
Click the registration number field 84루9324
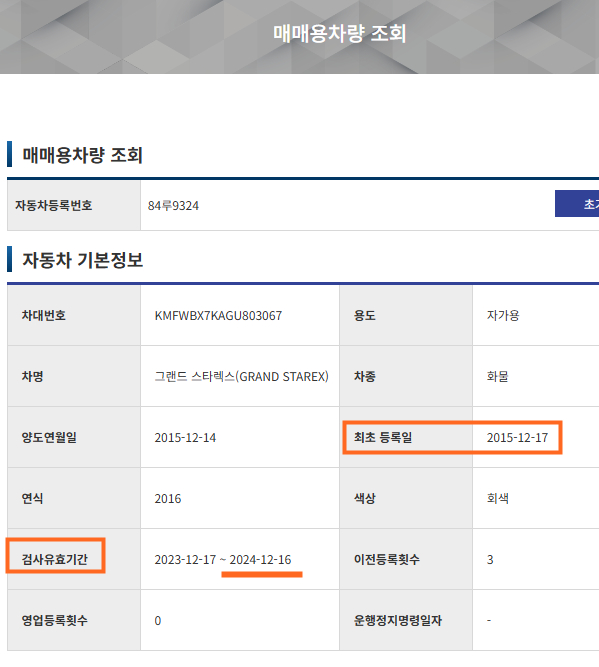tap(173, 206)
